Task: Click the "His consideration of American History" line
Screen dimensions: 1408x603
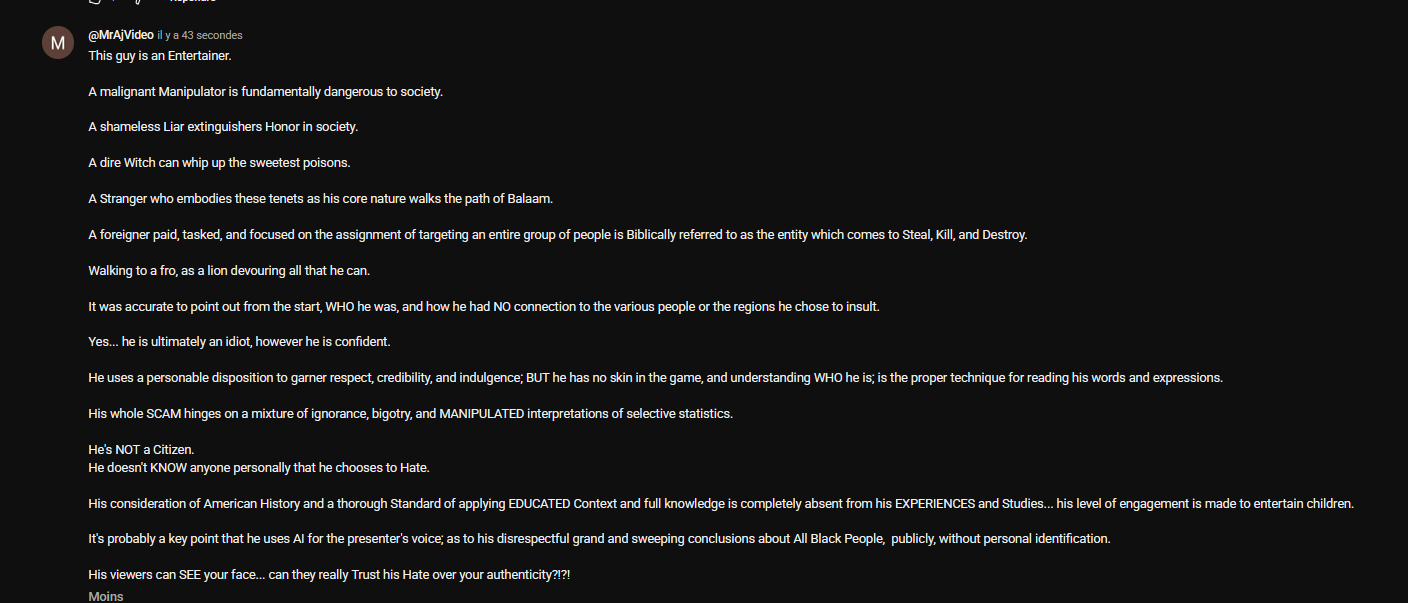Action: (720, 503)
